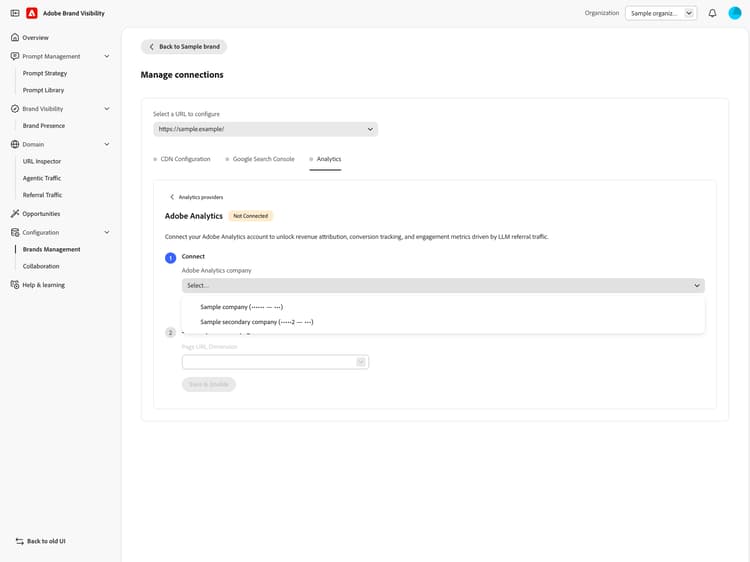The image size is (750, 562).
Task: Open Prompt Strategy page
Action: tap(45, 73)
